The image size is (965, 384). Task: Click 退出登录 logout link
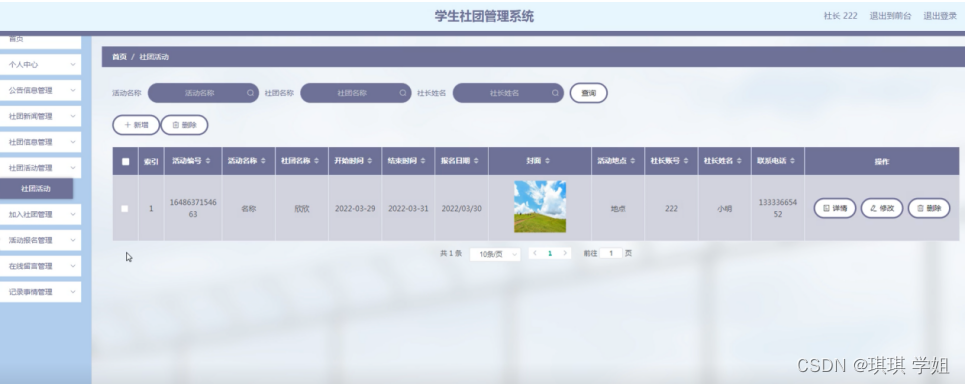click(940, 16)
